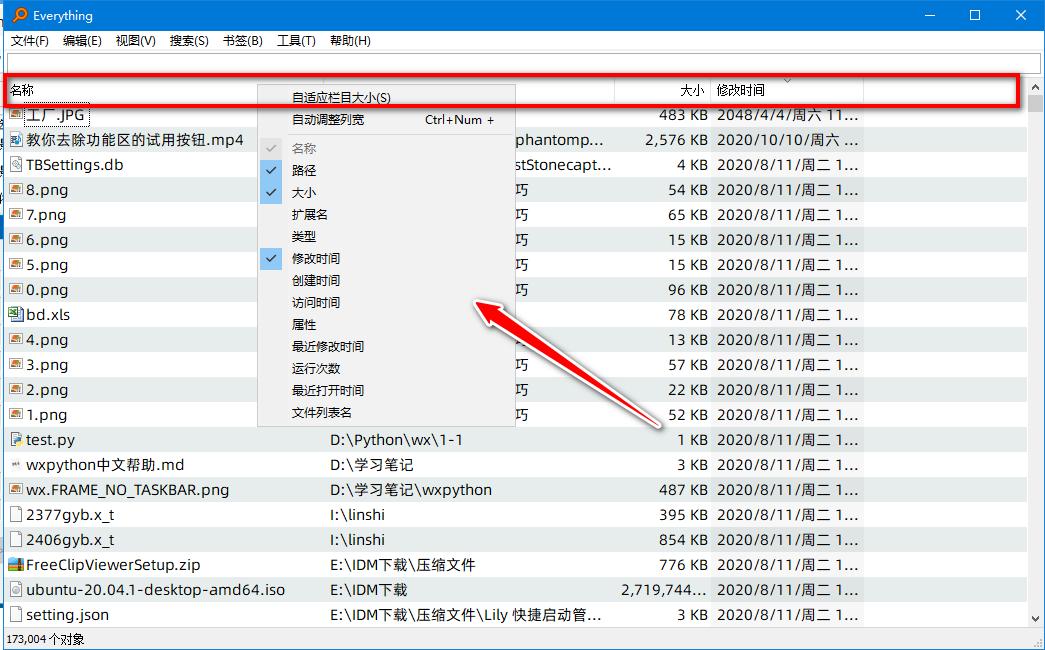Viewport: 1045px width, 650px height.
Task: Click the TBSettings.db database file icon
Action: [16, 164]
